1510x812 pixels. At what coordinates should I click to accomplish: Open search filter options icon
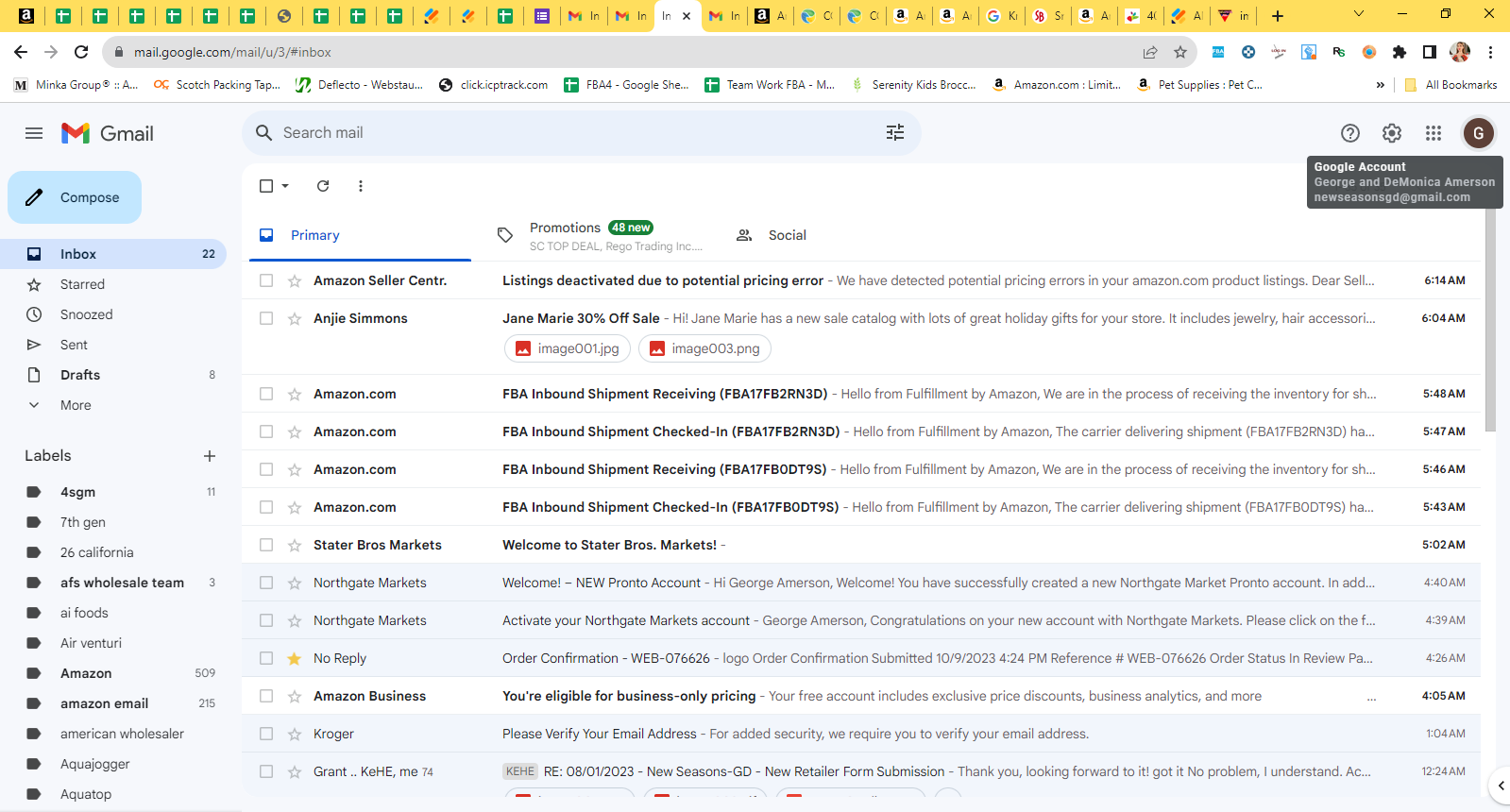(x=895, y=133)
